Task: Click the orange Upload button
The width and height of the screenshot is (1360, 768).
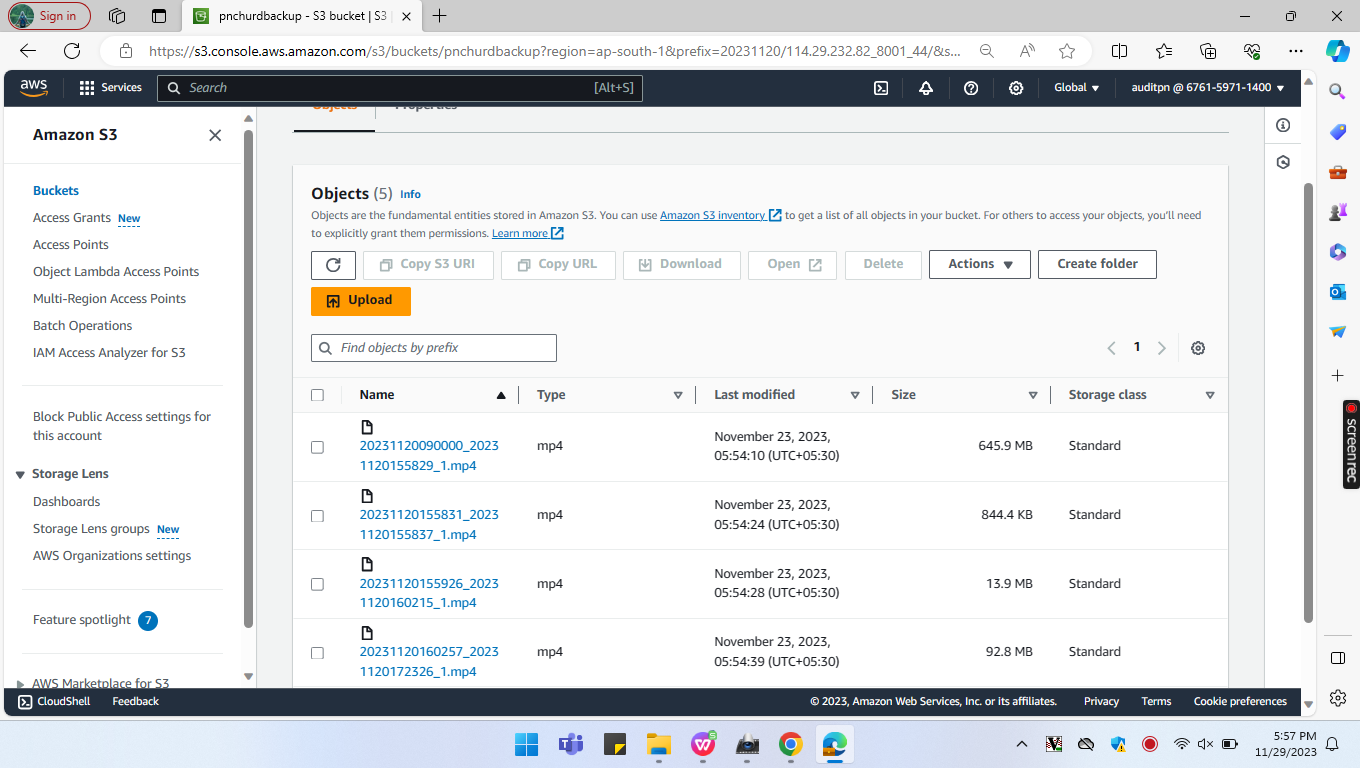Action: coord(361,301)
